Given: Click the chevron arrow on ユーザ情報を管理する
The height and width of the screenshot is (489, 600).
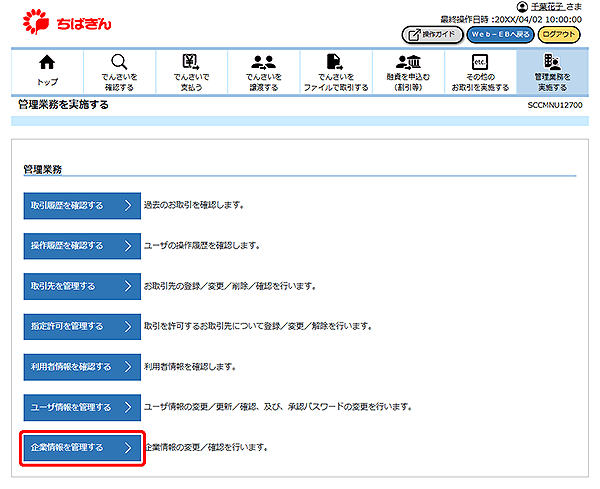Looking at the screenshot, I should pyautogui.click(x=128, y=408).
